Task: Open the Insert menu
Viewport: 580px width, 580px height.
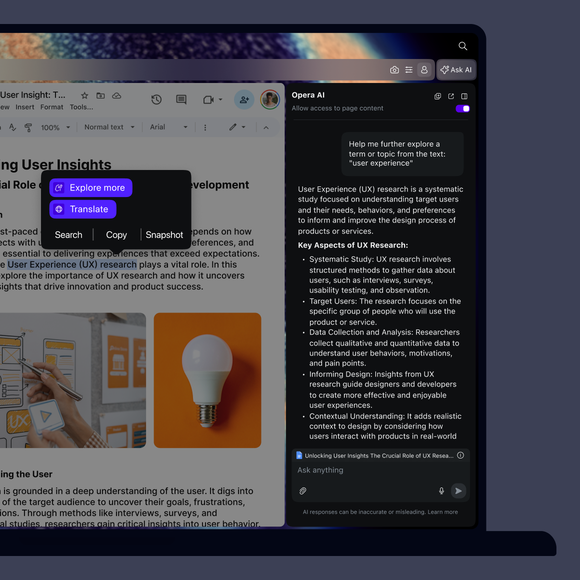Action: [x=25, y=107]
